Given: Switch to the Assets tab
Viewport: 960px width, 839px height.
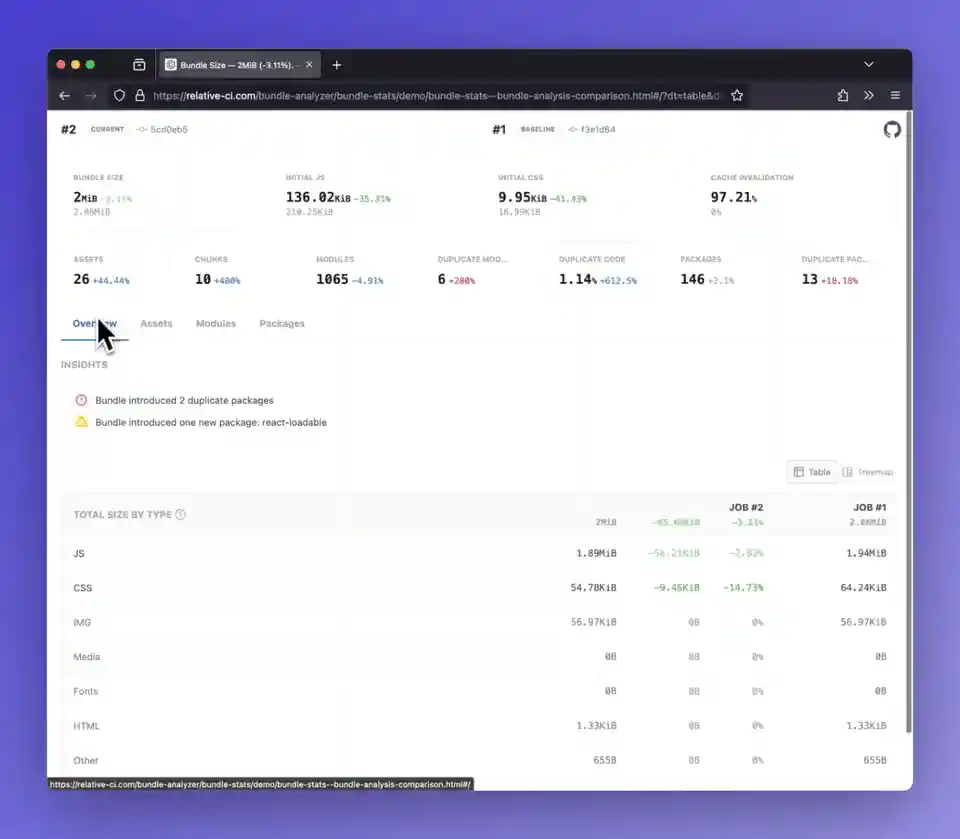Looking at the screenshot, I should click(156, 323).
